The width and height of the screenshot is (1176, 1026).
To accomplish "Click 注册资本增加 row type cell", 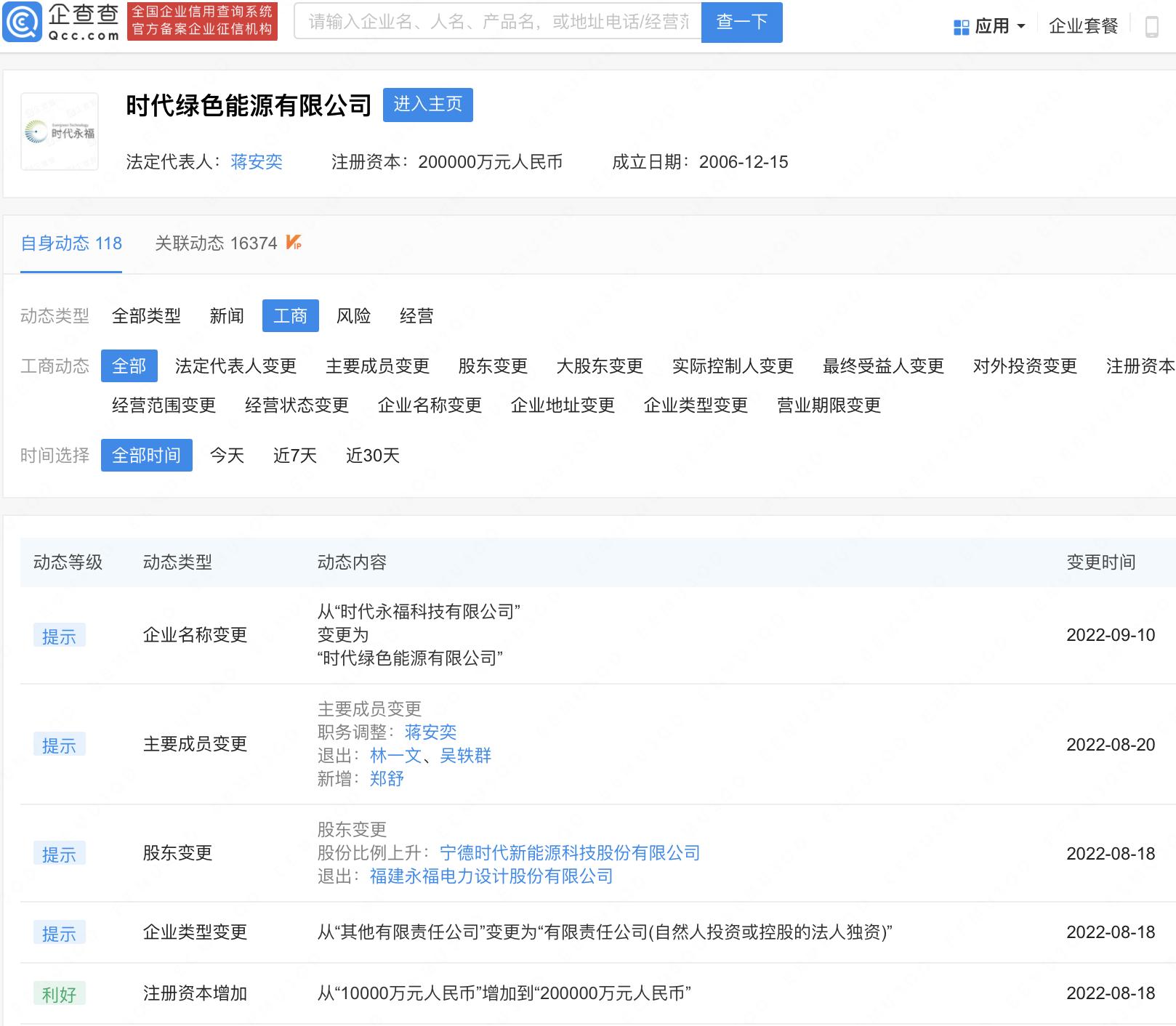I will click(x=195, y=993).
